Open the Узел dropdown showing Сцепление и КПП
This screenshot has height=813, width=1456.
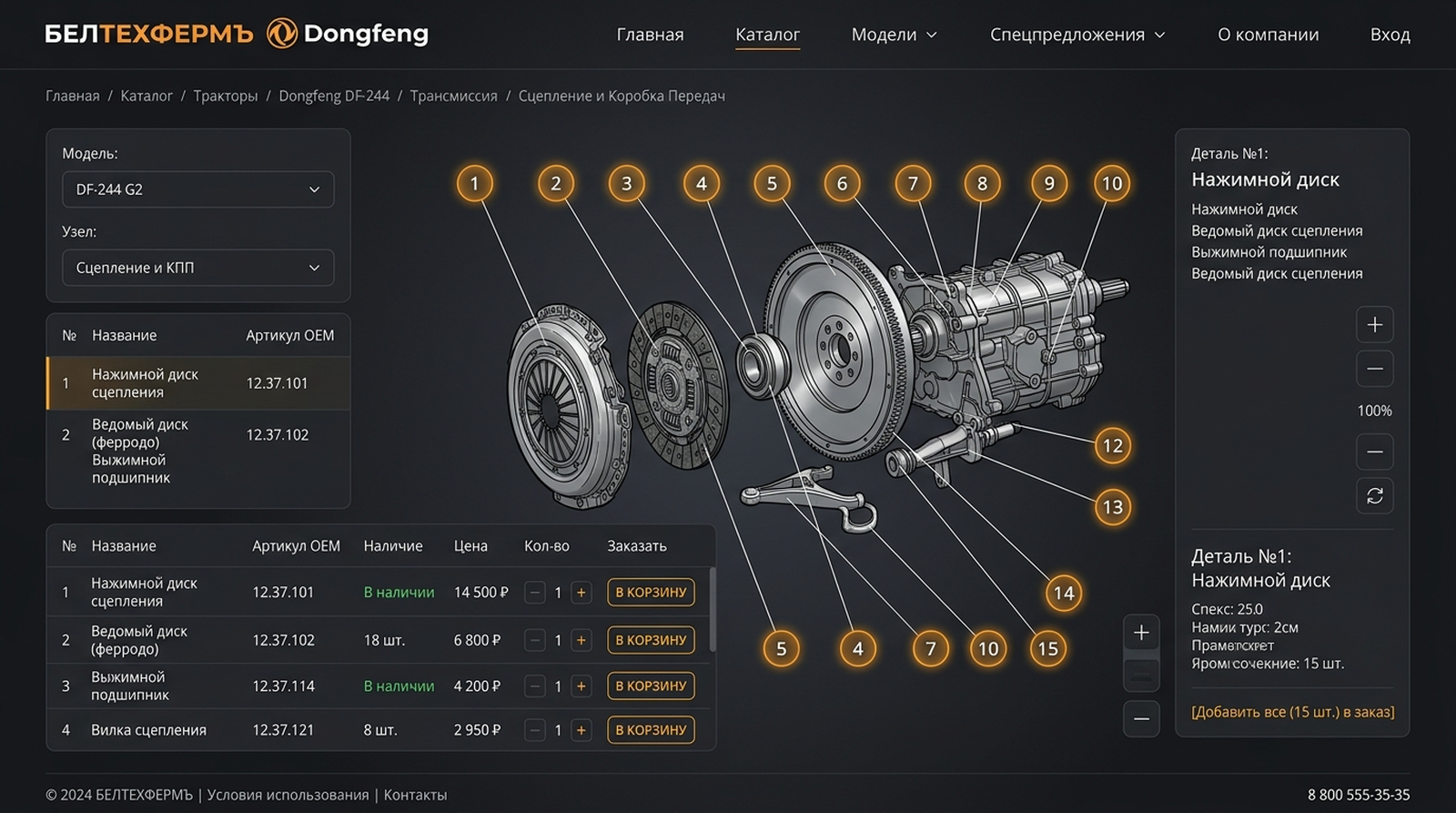(x=198, y=268)
